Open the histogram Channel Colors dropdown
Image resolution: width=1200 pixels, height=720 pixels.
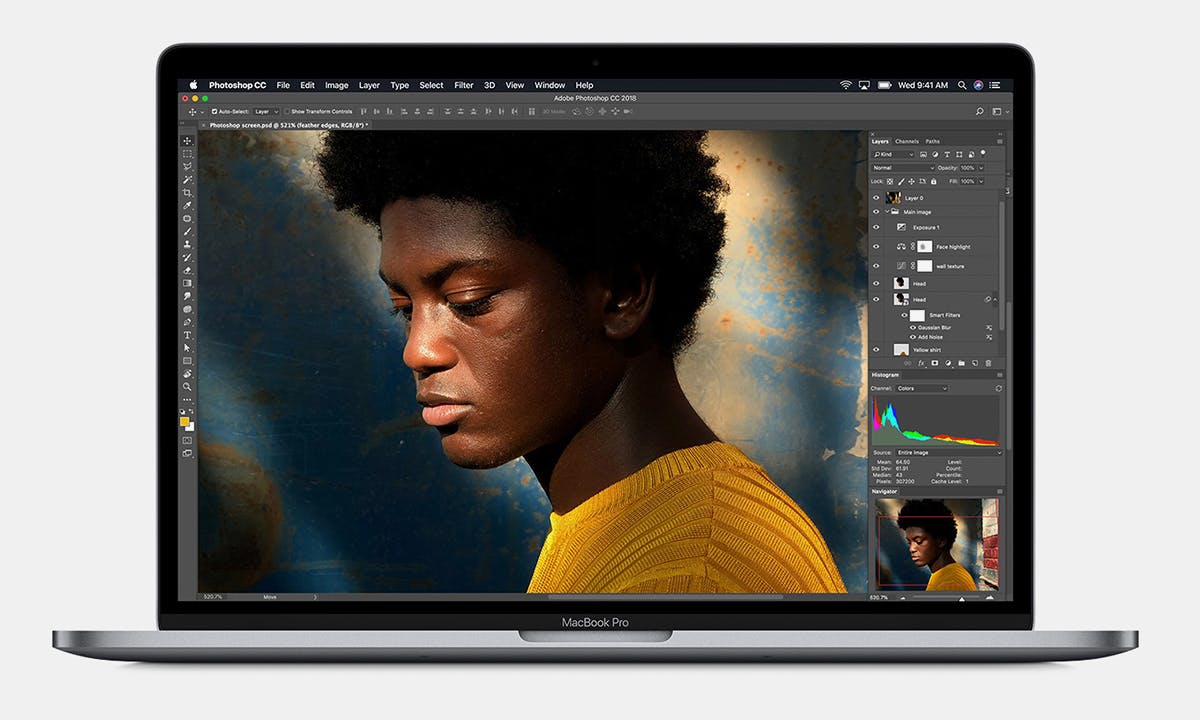pos(921,388)
